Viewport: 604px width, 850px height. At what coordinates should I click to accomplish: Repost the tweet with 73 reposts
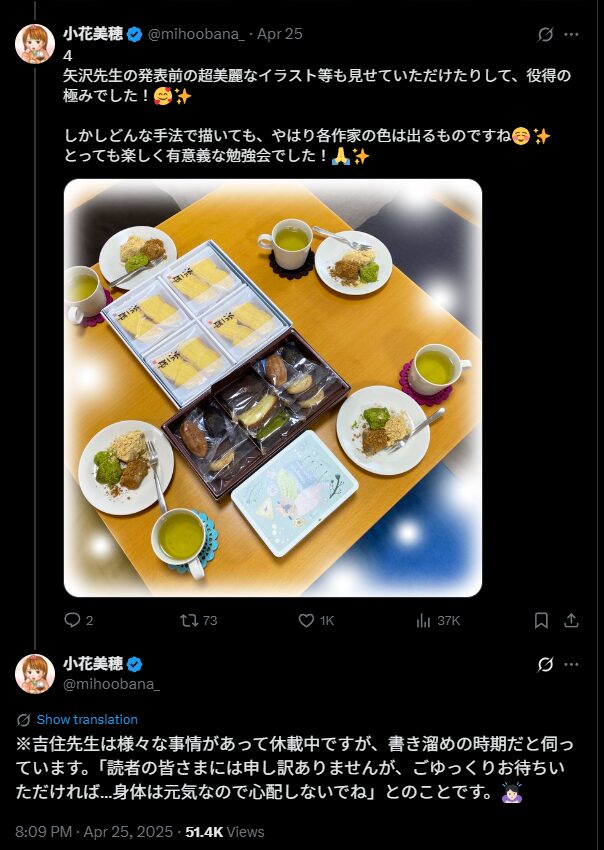coord(189,620)
